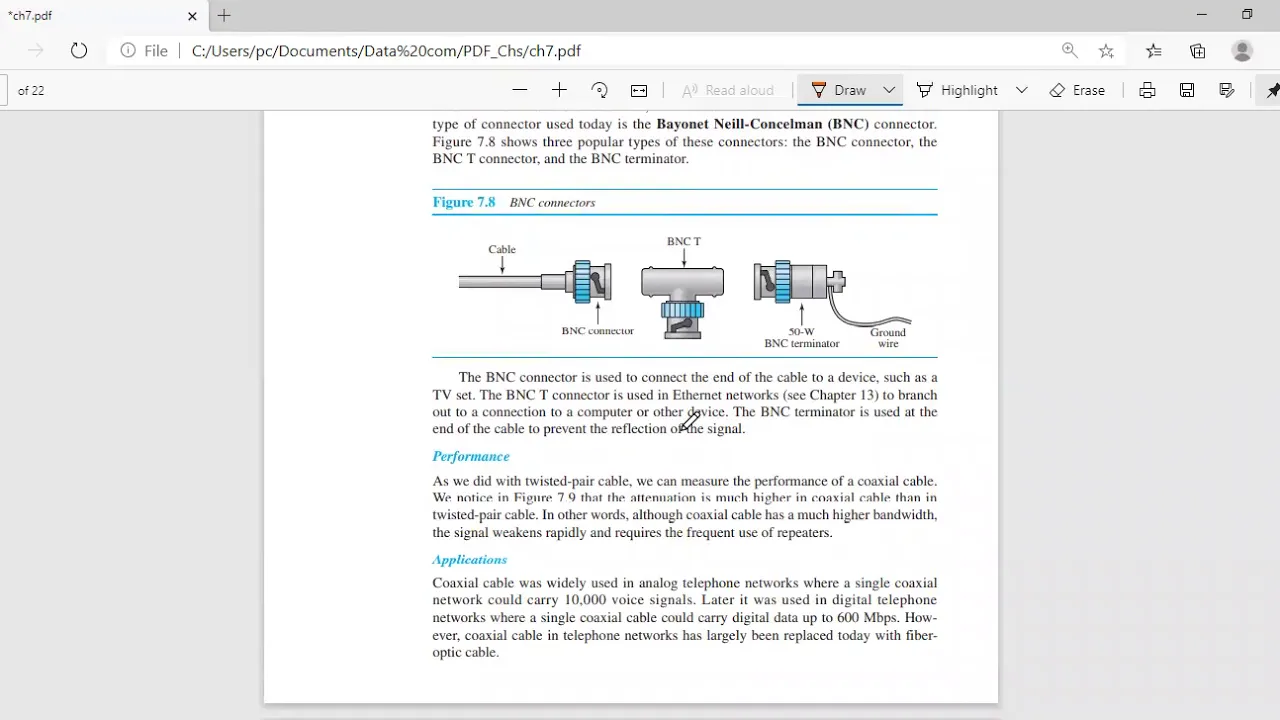The height and width of the screenshot is (720, 1280).
Task: Pin the PDF toolbar
Action: coord(1272,90)
